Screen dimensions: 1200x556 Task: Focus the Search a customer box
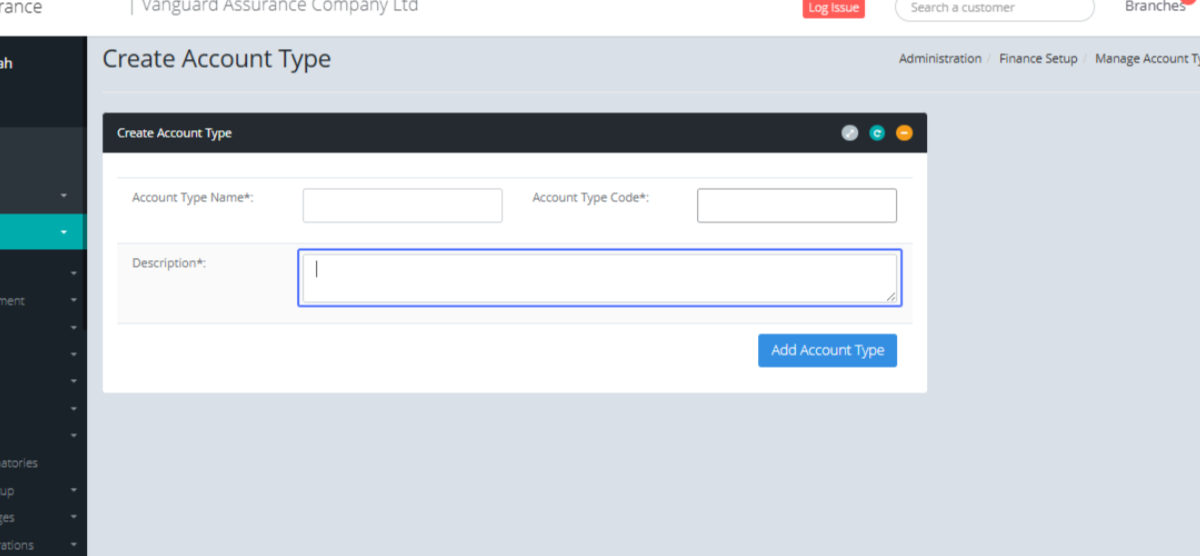(994, 8)
